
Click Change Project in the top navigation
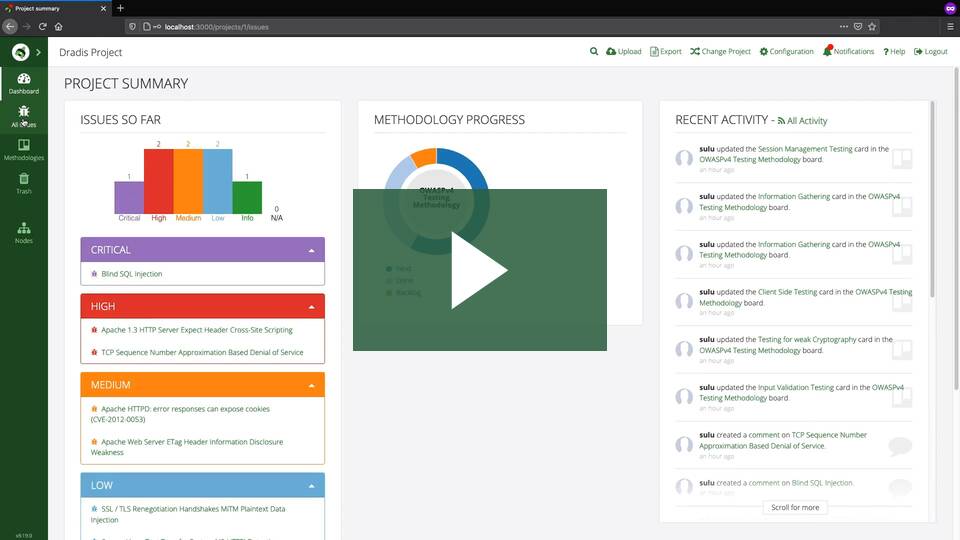point(720,51)
